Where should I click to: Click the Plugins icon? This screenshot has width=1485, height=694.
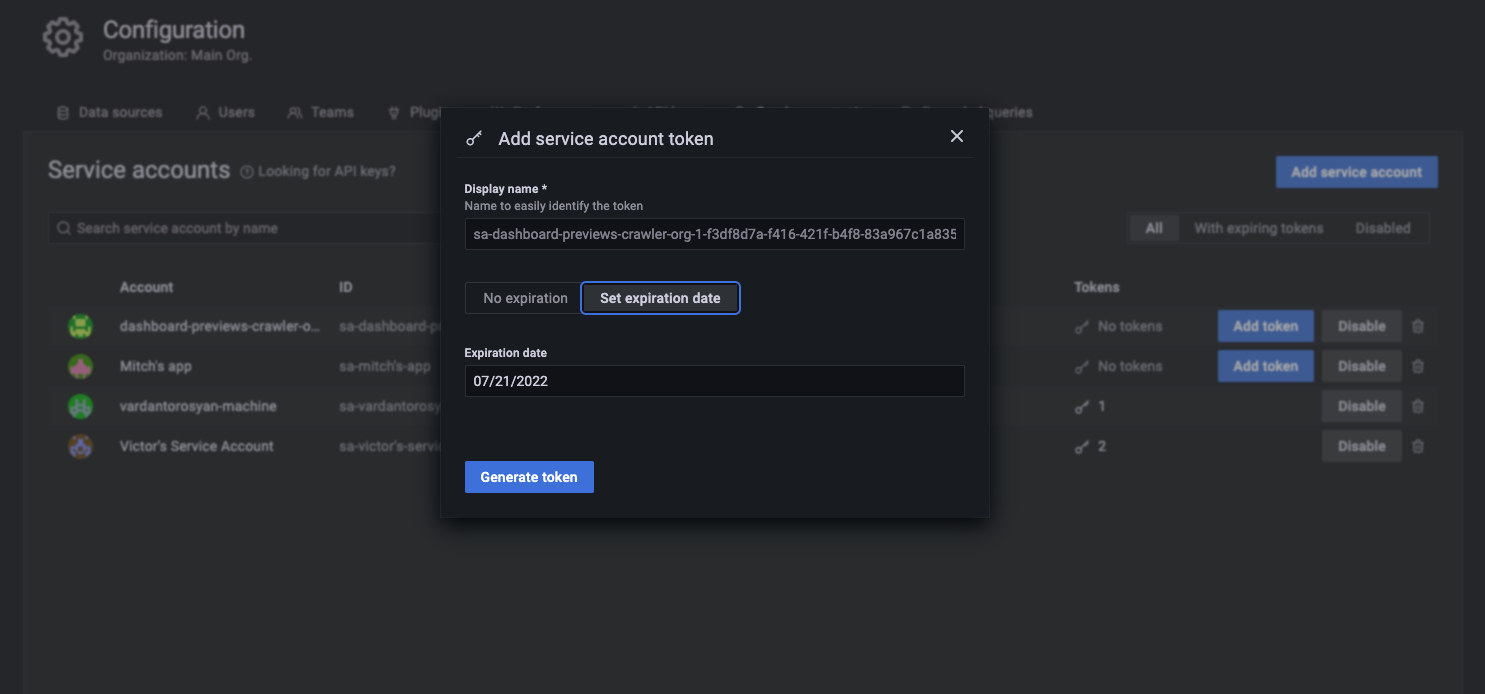click(392, 112)
